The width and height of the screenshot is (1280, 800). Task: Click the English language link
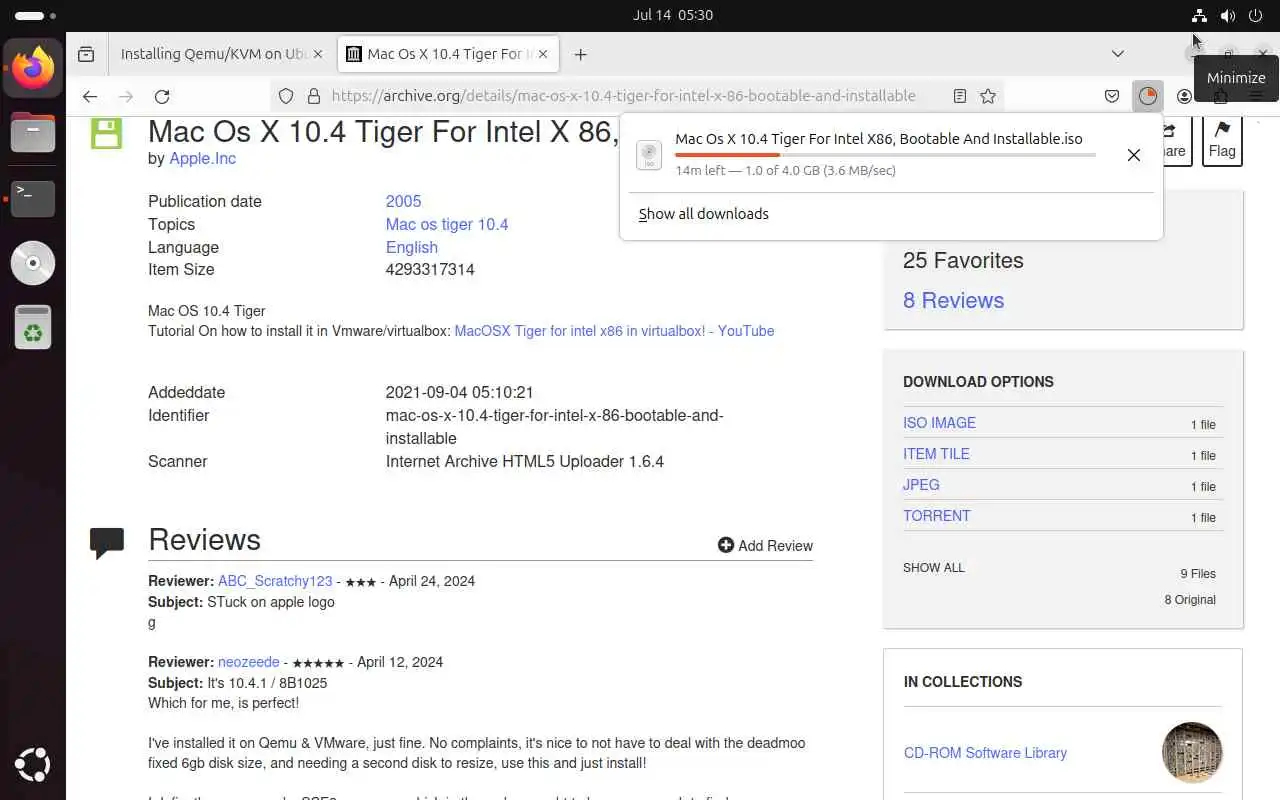[x=412, y=247]
